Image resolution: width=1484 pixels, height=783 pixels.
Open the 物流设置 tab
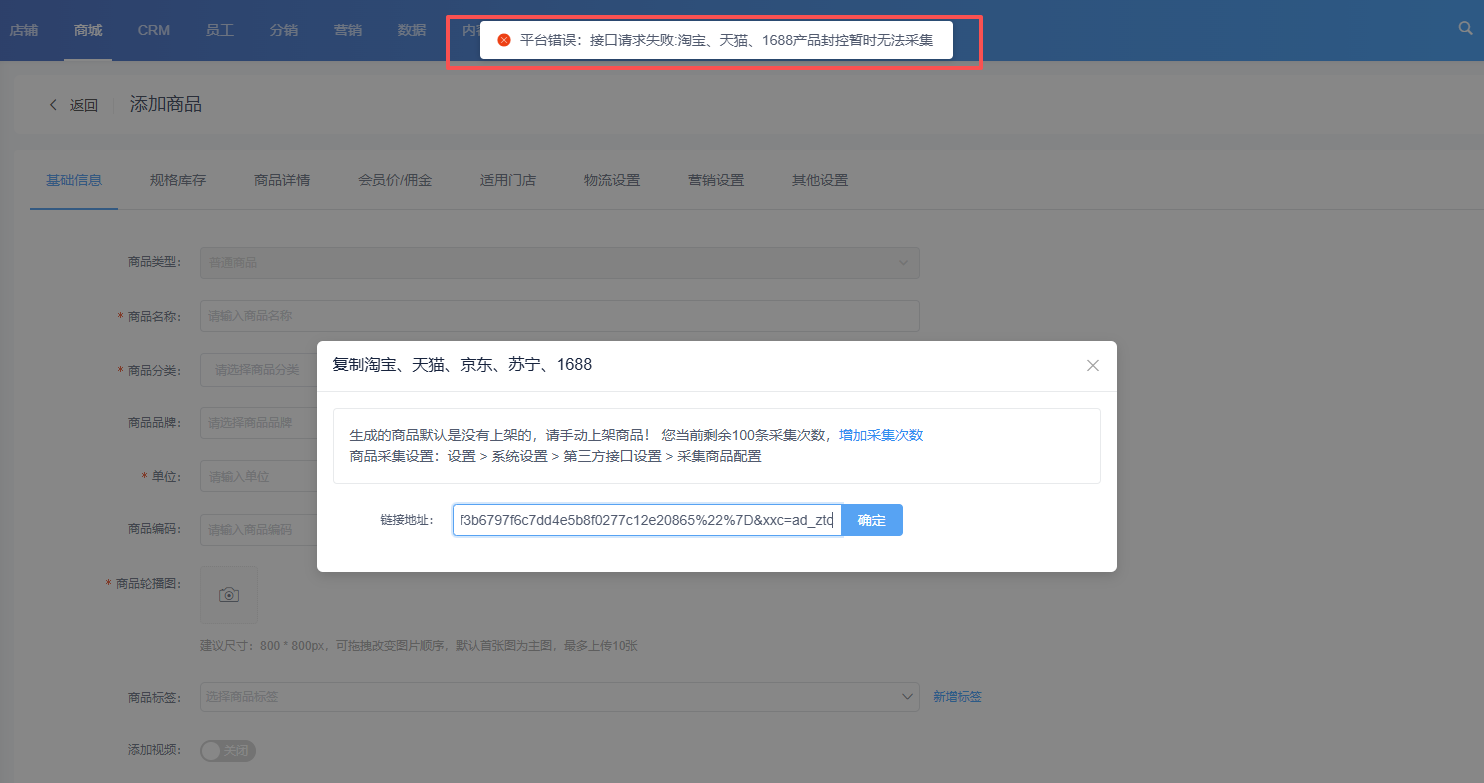(x=612, y=180)
